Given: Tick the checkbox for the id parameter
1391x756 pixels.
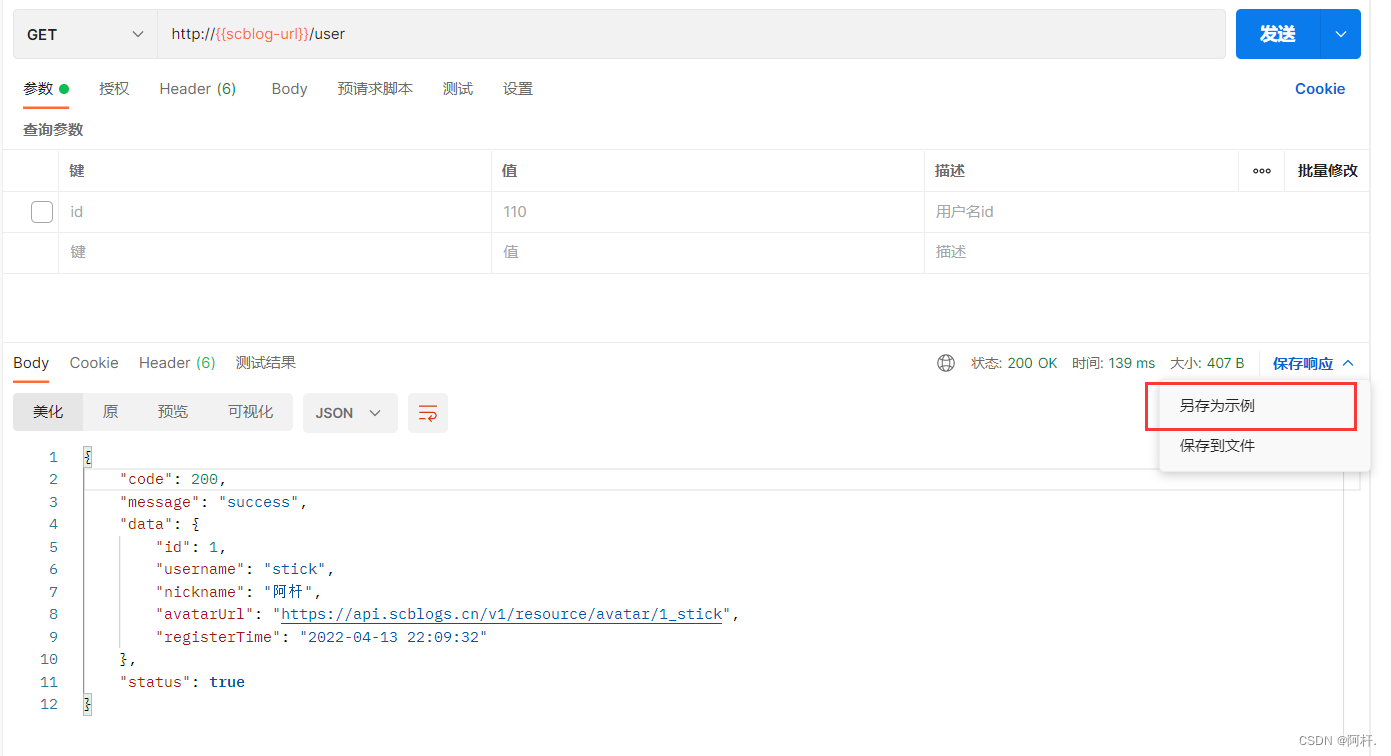Looking at the screenshot, I should click(42, 212).
